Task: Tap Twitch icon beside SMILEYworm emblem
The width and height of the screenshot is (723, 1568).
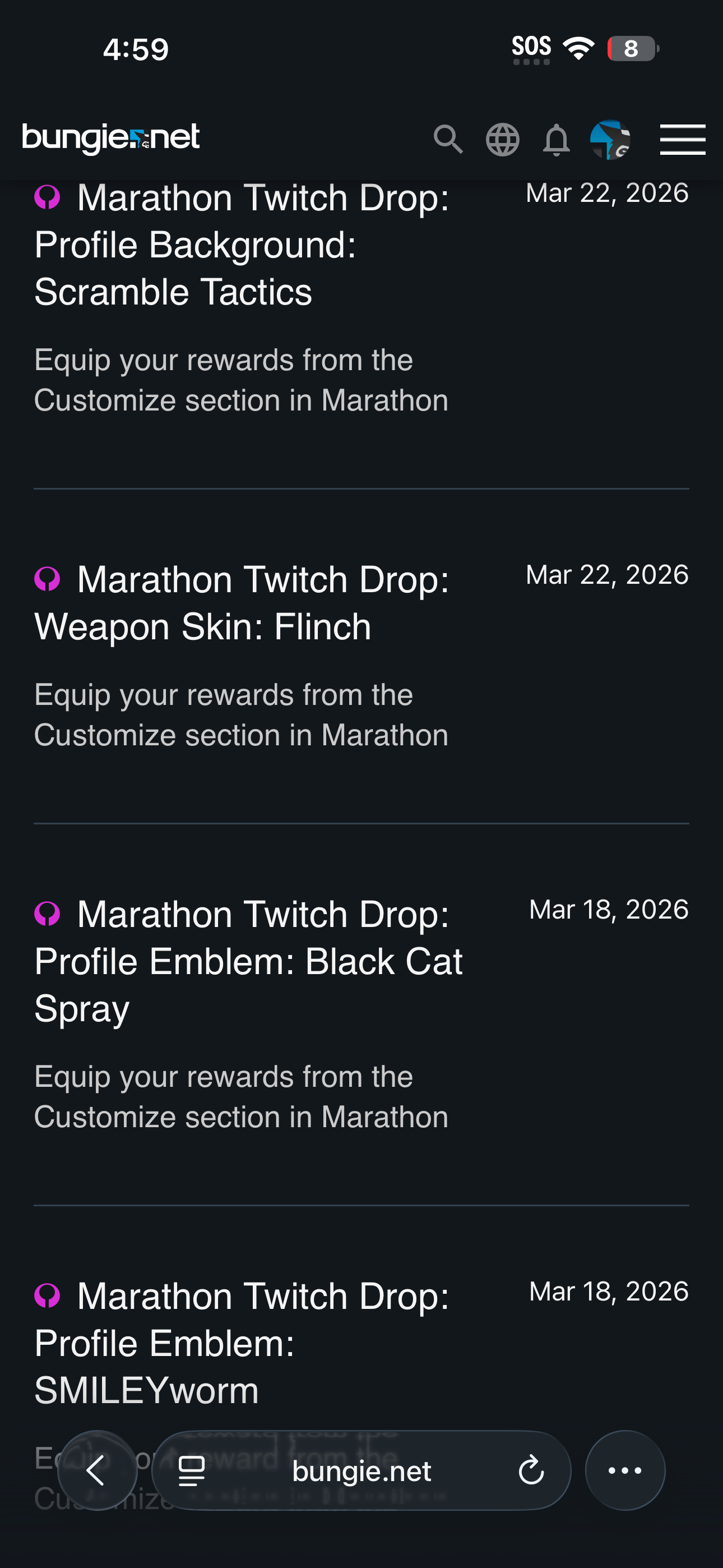Action: pos(47,1295)
